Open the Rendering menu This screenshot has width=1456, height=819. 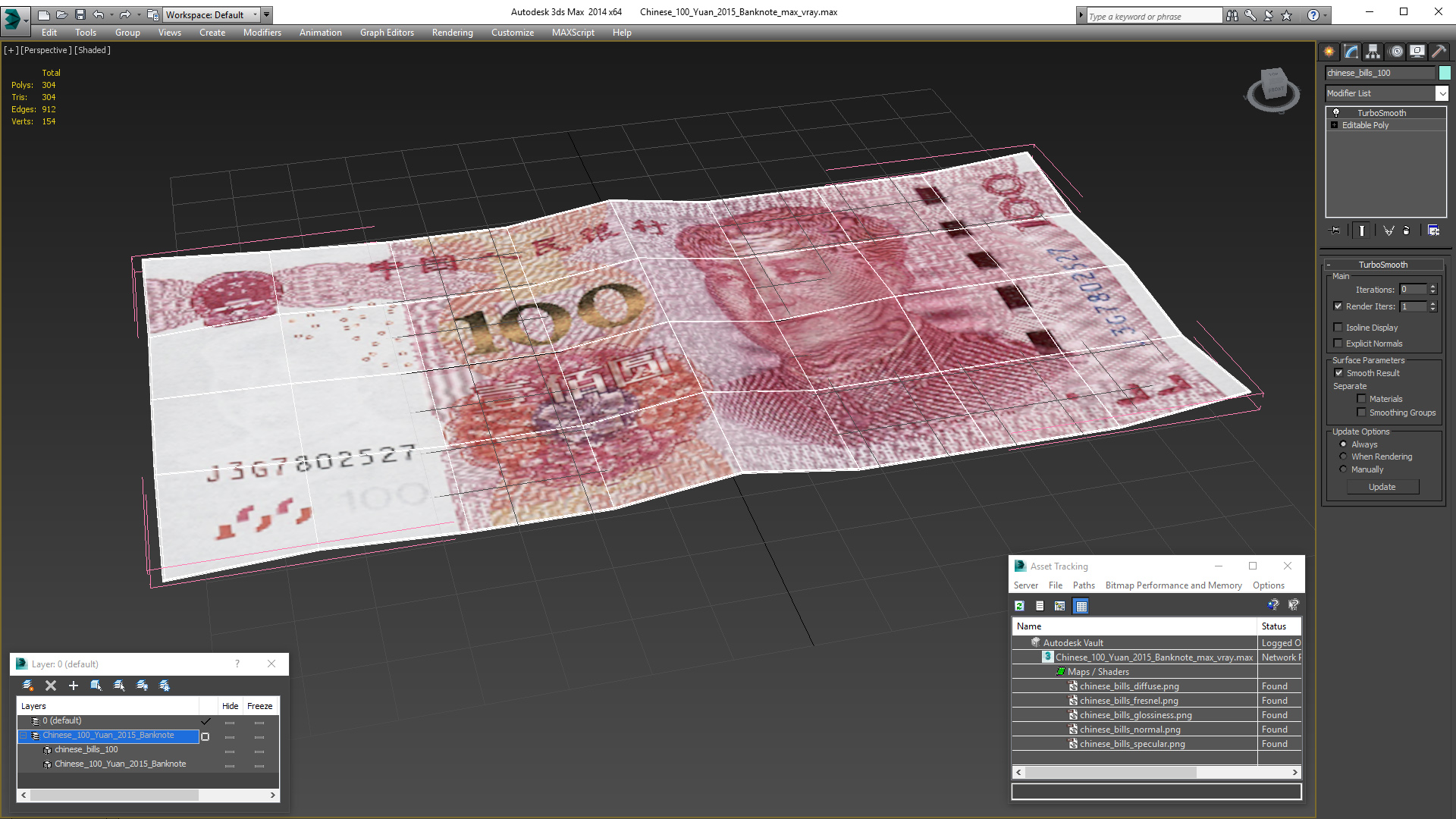point(452,33)
